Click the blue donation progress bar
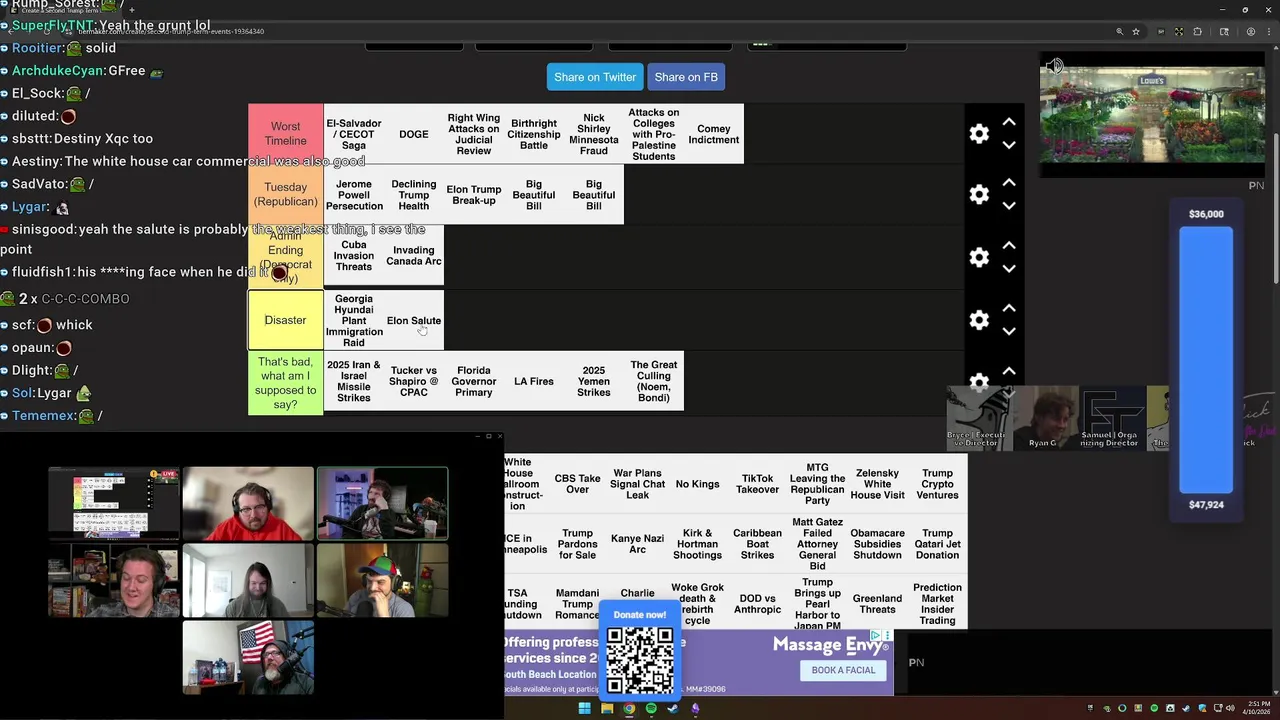1280x720 pixels. (1206, 360)
